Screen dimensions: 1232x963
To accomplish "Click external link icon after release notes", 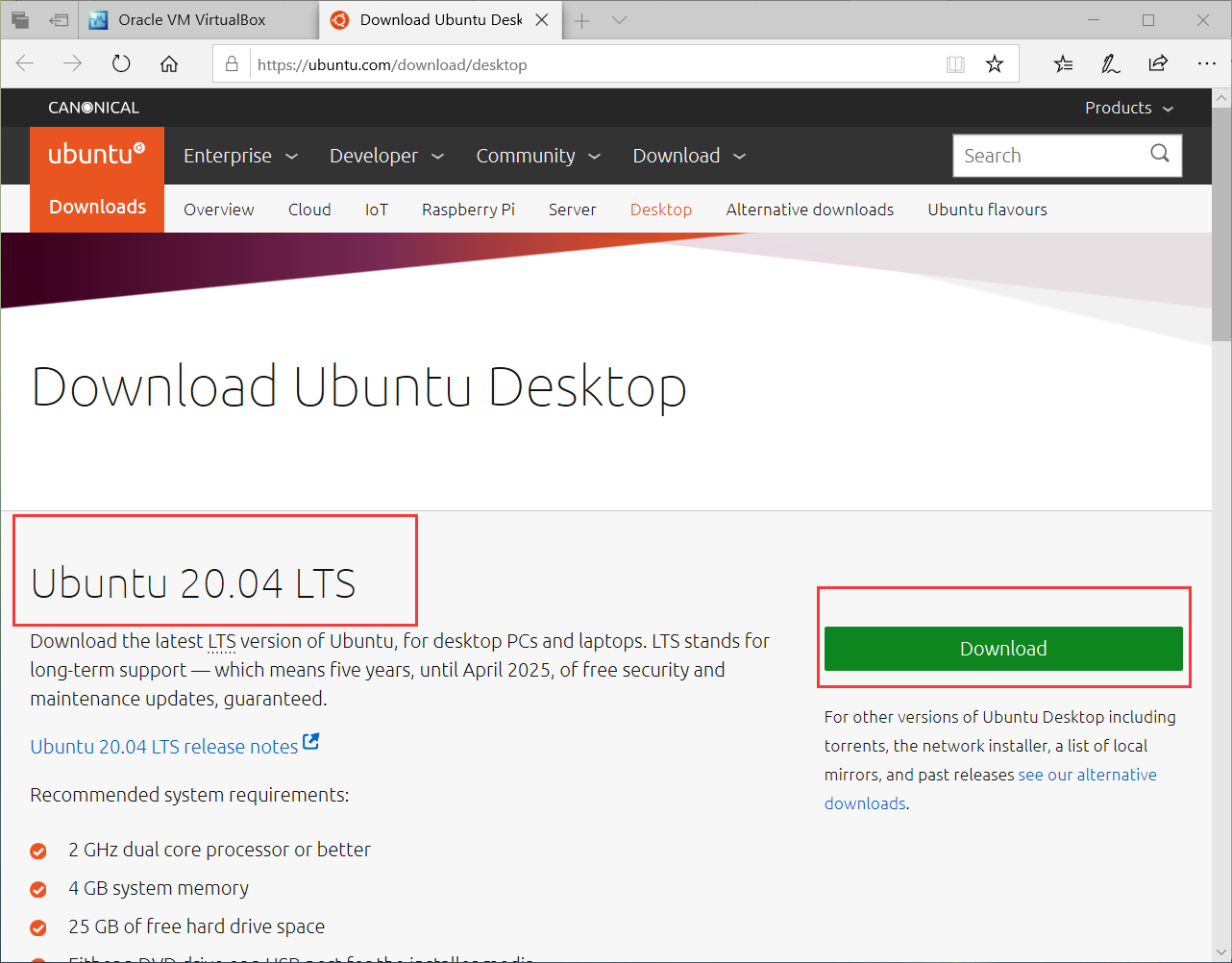I will (x=310, y=742).
